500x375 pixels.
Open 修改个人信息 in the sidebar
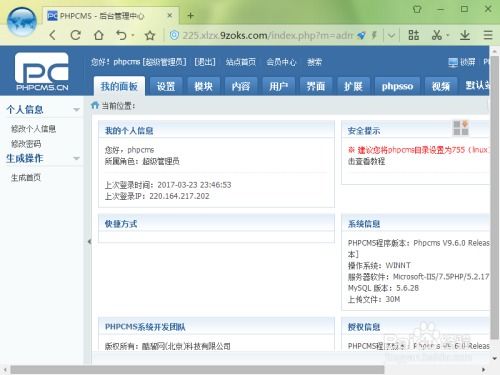point(33,129)
